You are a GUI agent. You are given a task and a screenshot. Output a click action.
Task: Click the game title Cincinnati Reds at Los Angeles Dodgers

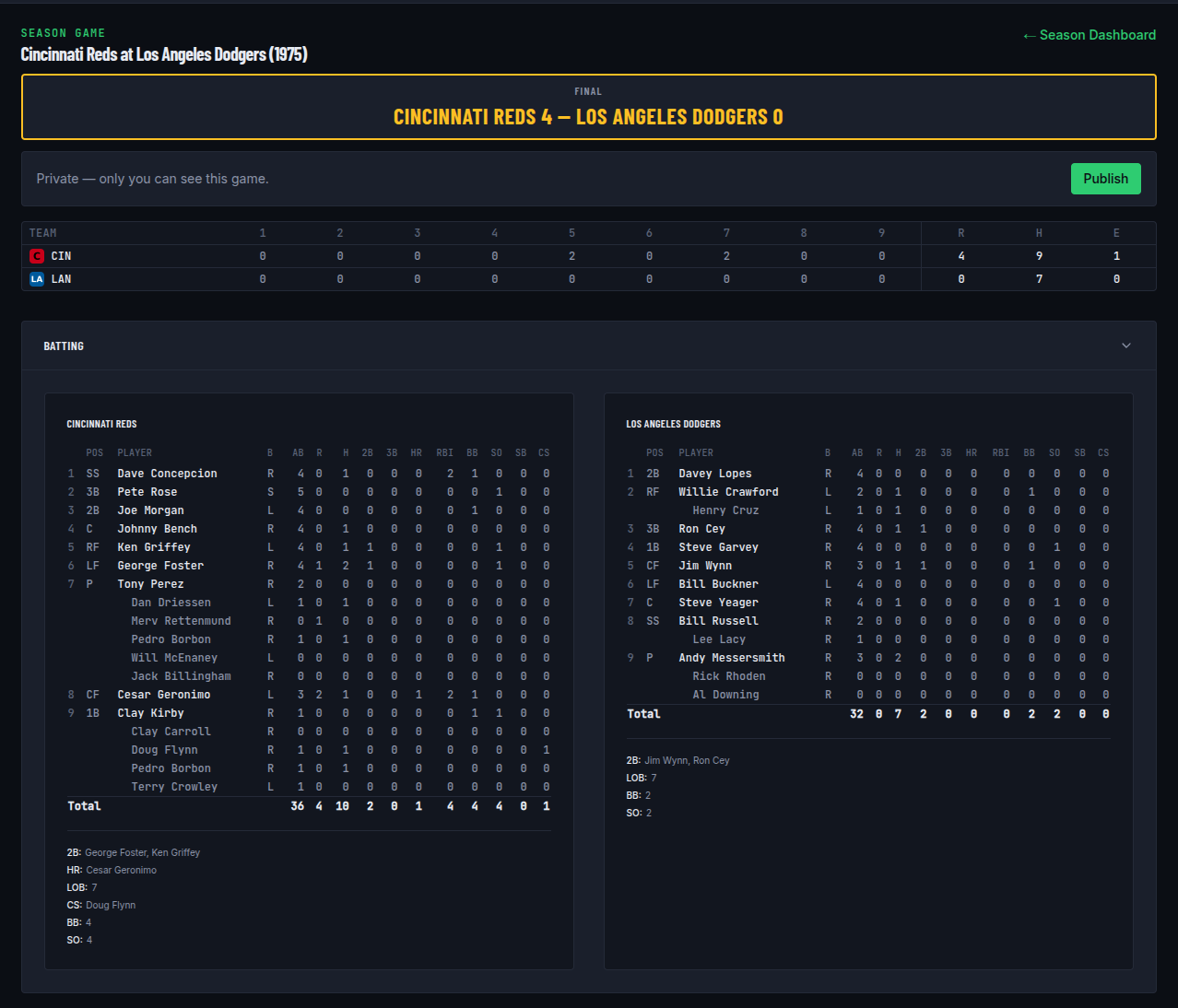click(164, 54)
